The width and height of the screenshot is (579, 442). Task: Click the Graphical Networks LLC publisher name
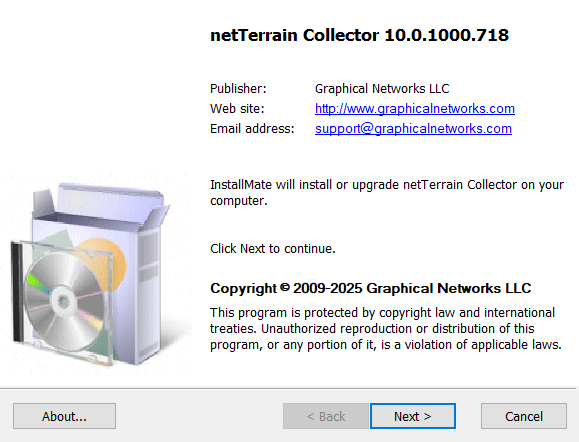382,89
